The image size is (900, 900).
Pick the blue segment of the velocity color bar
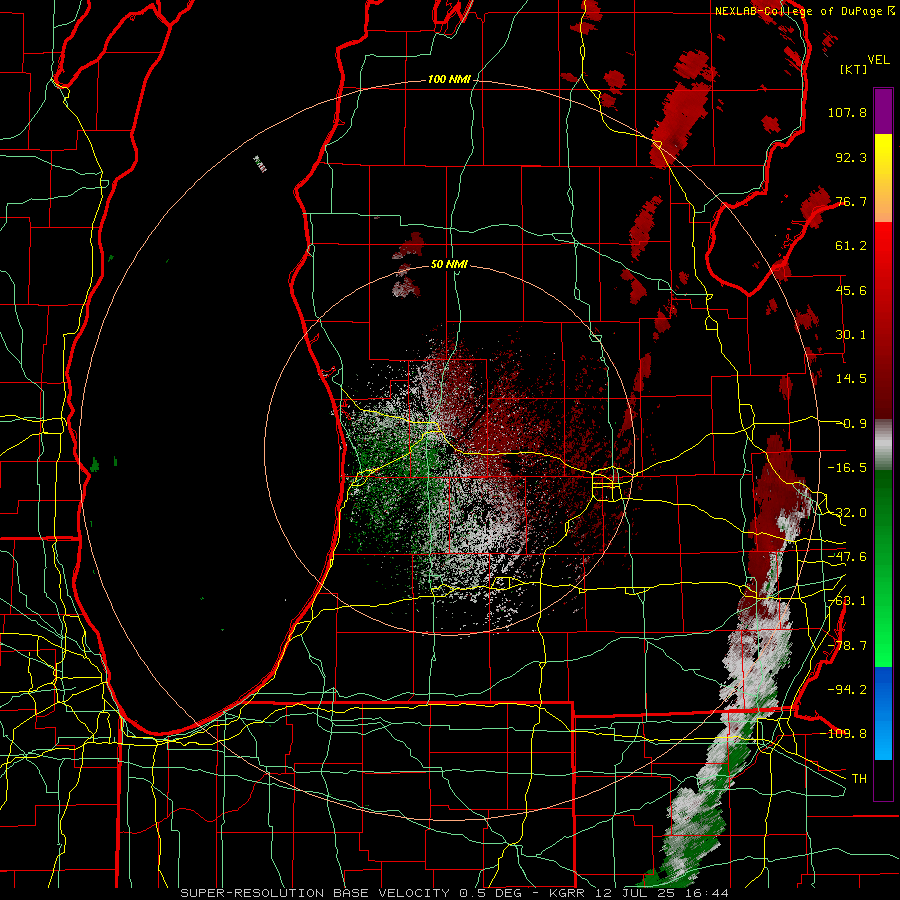tap(883, 713)
